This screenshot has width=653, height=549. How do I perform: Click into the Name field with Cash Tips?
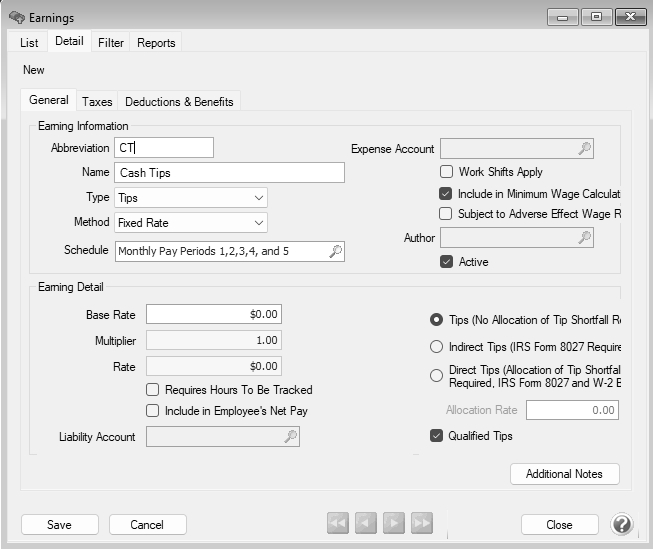(229, 173)
